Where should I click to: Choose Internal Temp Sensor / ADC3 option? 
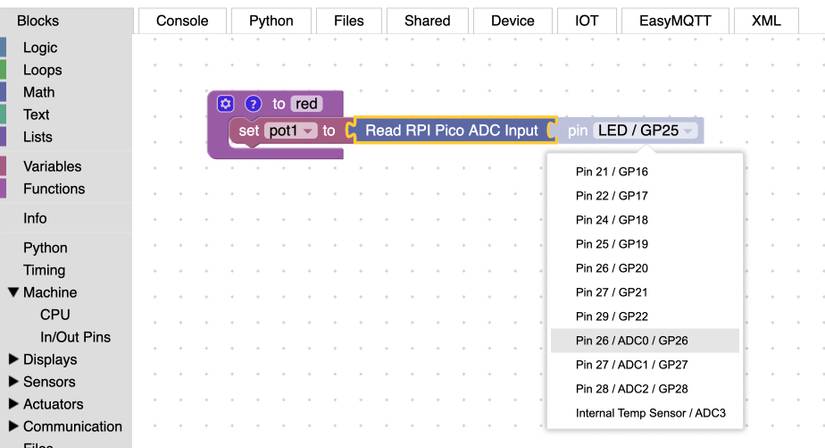coord(645,413)
